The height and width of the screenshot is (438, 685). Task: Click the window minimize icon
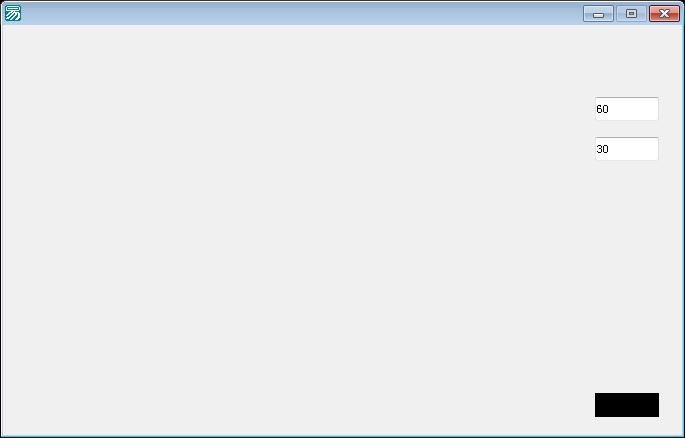(x=598, y=14)
